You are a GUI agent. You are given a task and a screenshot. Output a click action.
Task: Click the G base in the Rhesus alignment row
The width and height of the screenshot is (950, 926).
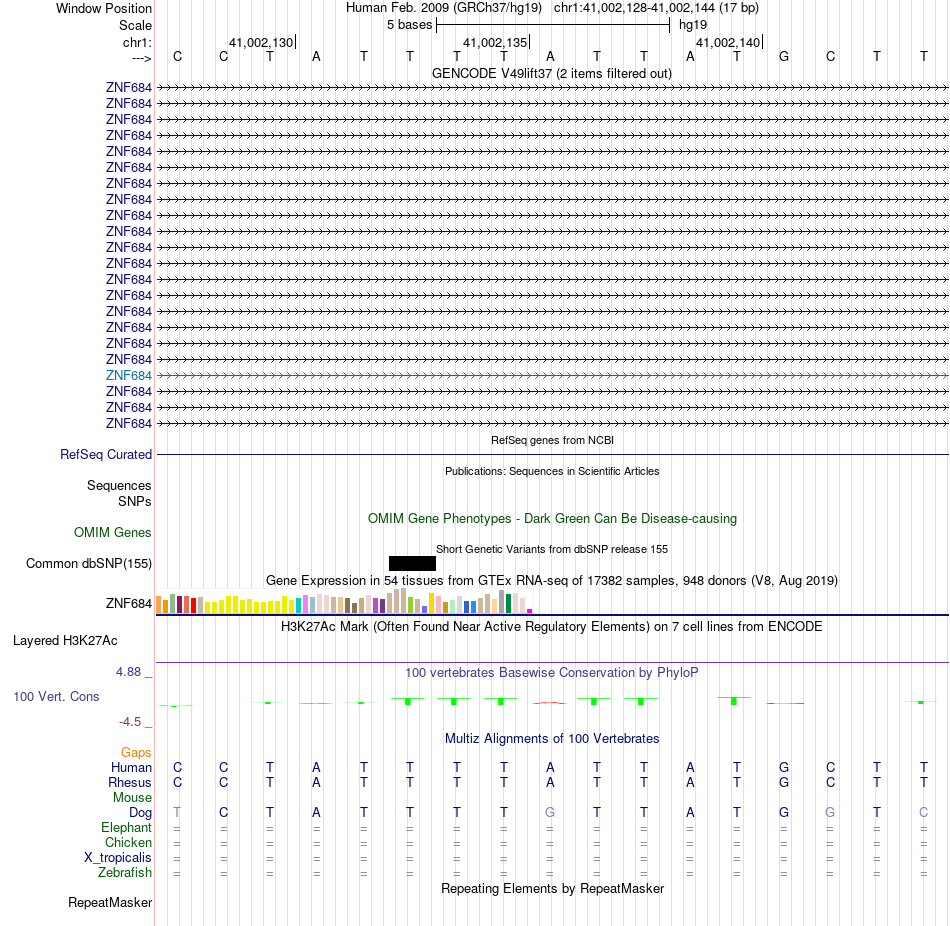[783, 782]
